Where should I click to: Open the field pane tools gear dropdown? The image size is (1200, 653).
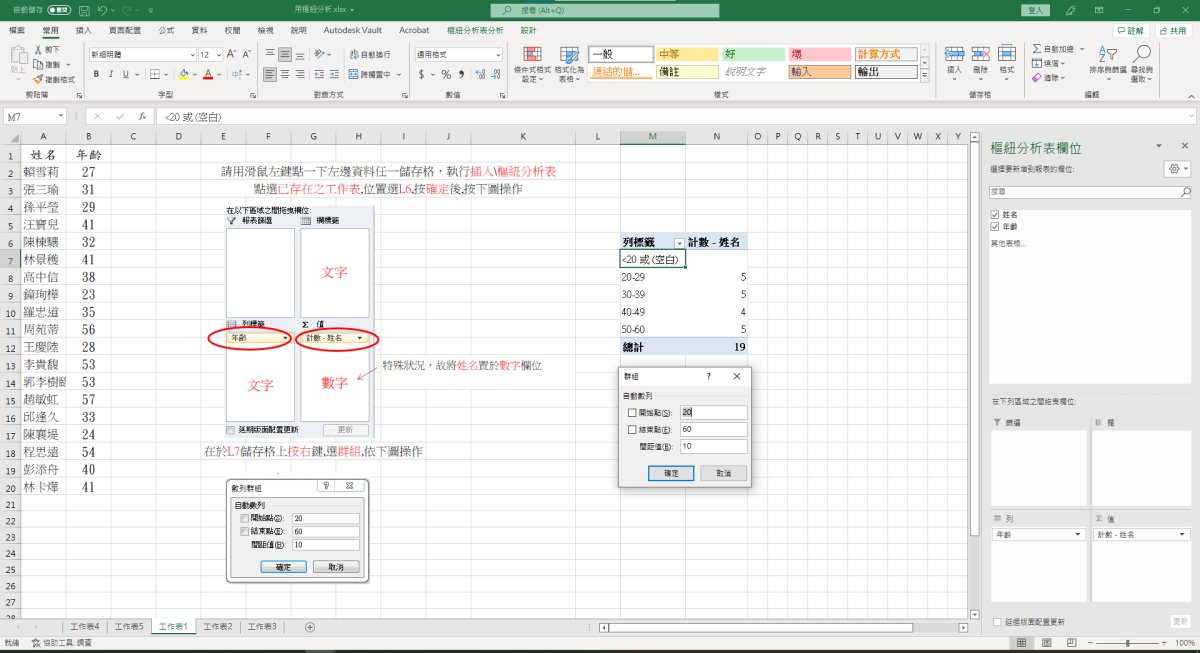pyautogui.click(x=1177, y=169)
